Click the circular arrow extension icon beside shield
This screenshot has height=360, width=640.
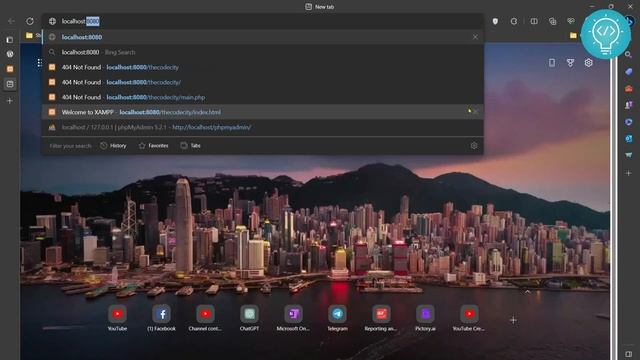(x=514, y=21)
